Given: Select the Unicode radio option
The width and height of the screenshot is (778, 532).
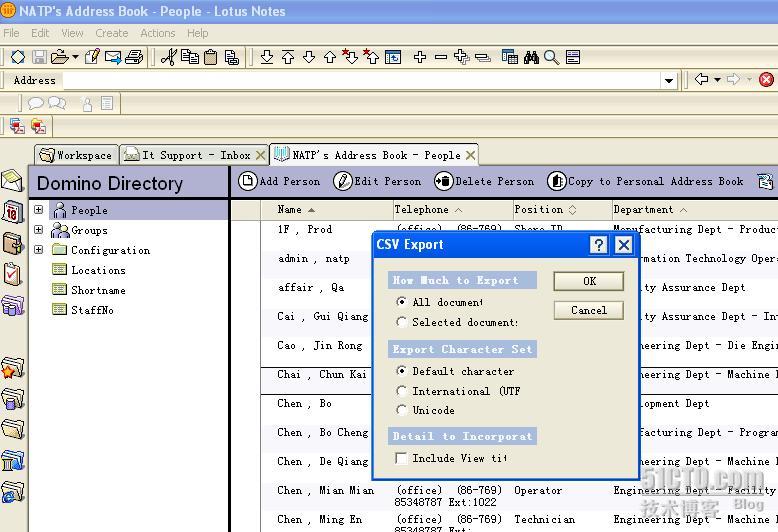Looking at the screenshot, I should [x=401, y=410].
